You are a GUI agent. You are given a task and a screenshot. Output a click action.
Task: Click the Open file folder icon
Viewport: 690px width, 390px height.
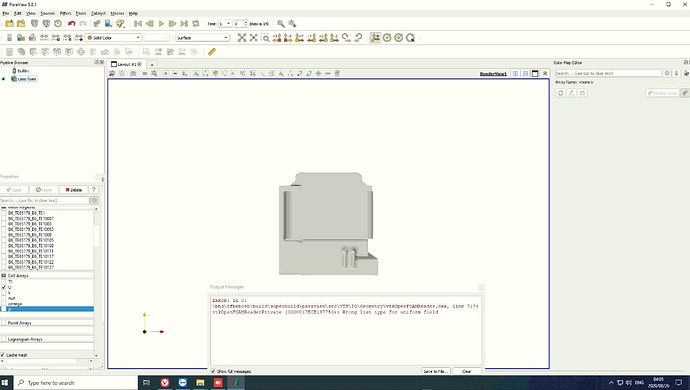click(x=10, y=23)
